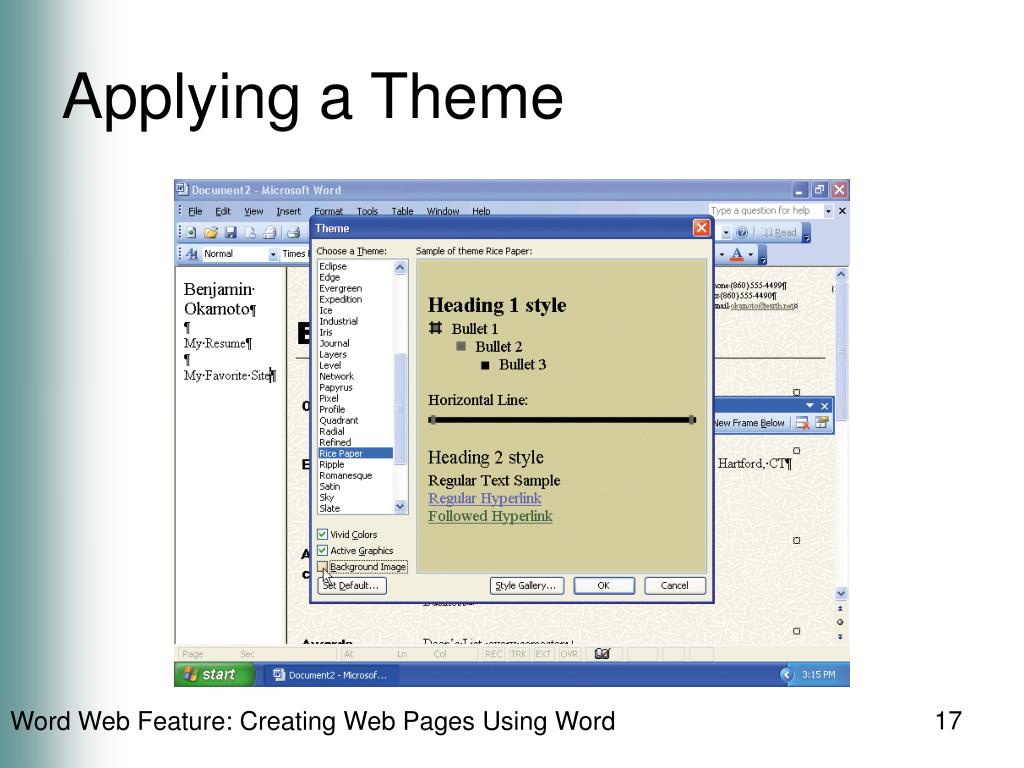
Task: Toggle the Active Graphics checkbox
Action: coord(323,551)
